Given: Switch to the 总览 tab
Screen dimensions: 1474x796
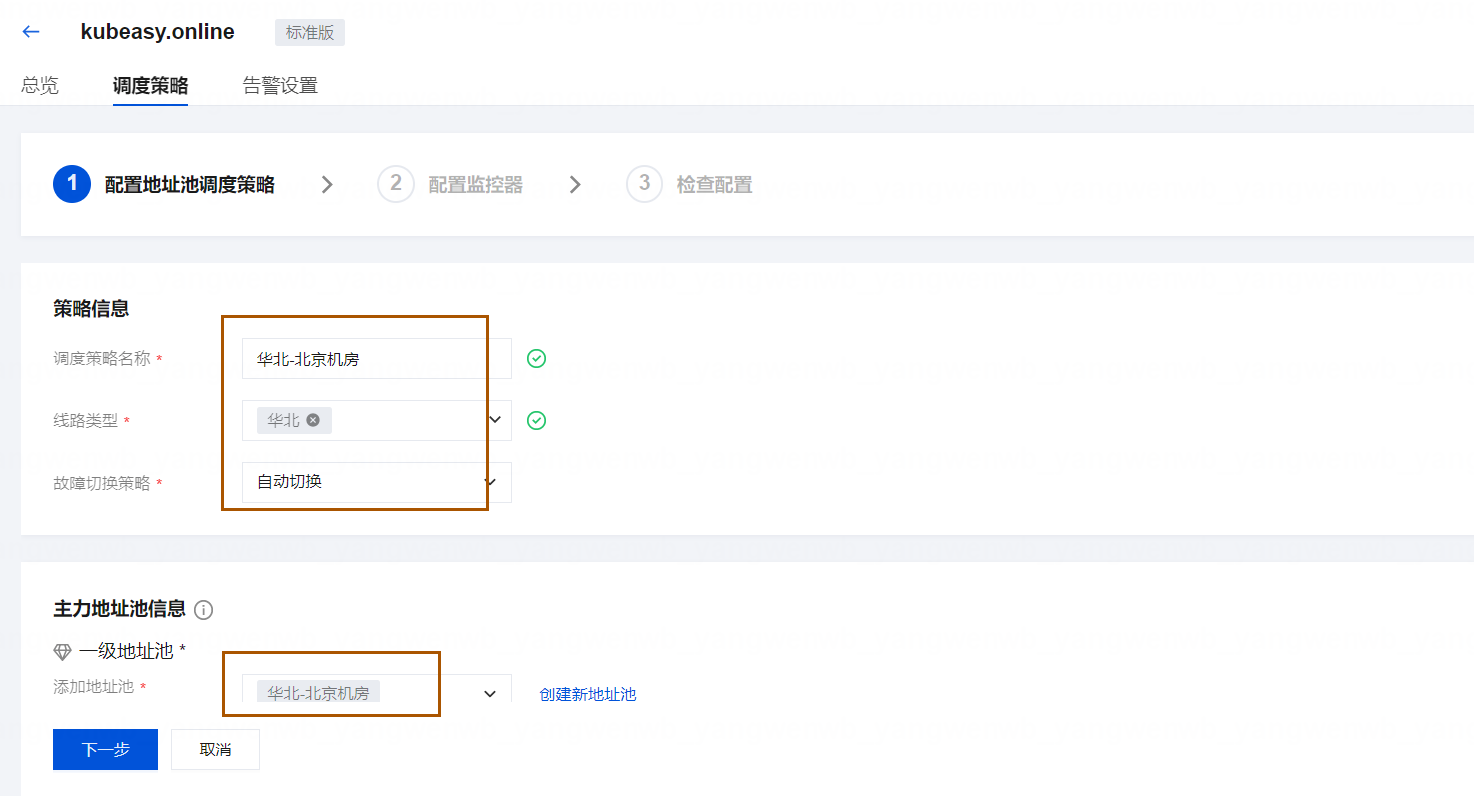Looking at the screenshot, I should coord(40,85).
